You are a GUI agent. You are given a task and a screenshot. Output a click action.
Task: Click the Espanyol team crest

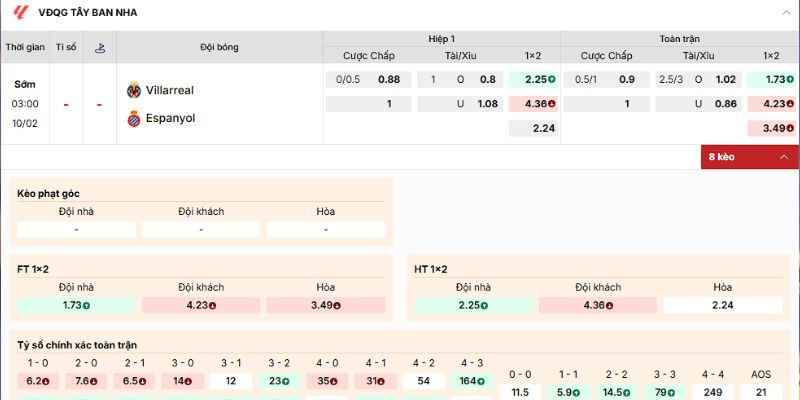click(133, 118)
